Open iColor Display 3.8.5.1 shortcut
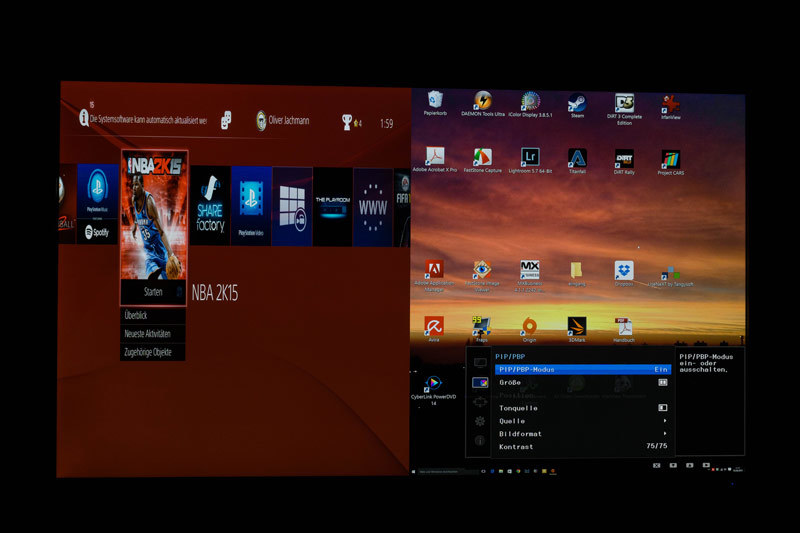Image resolution: width=800 pixels, height=533 pixels. pyautogui.click(x=530, y=104)
